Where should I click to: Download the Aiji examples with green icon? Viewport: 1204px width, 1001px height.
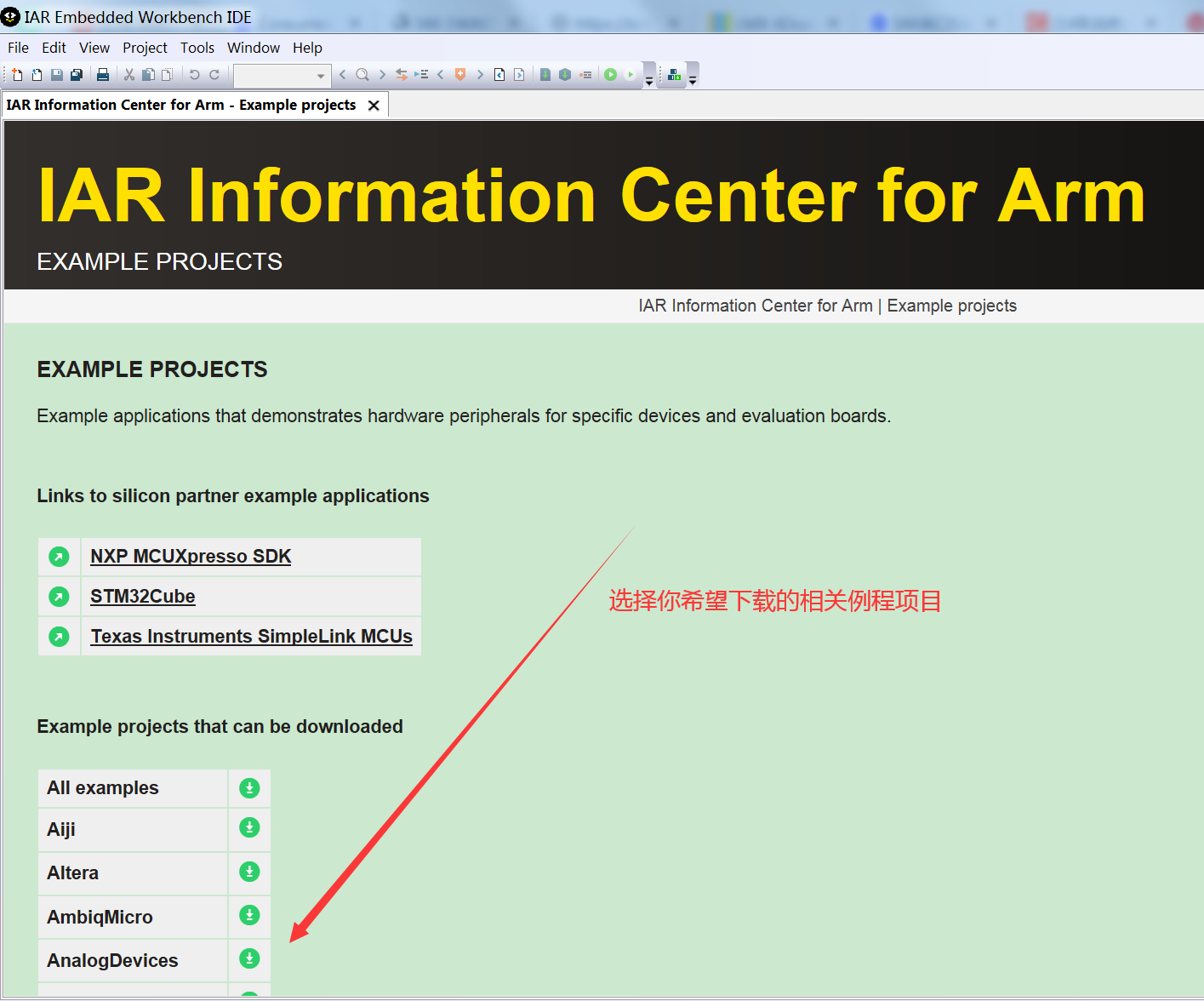pyautogui.click(x=248, y=827)
